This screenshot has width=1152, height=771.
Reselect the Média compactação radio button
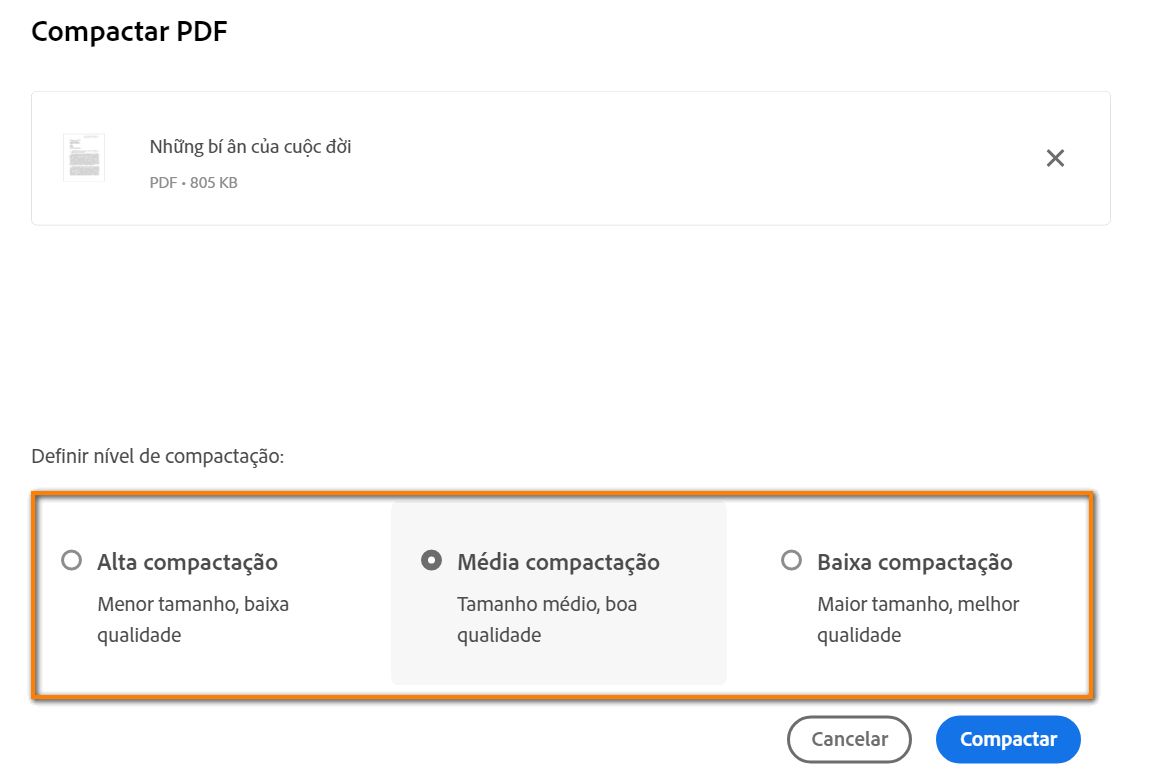pyautogui.click(x=431, y=561)
